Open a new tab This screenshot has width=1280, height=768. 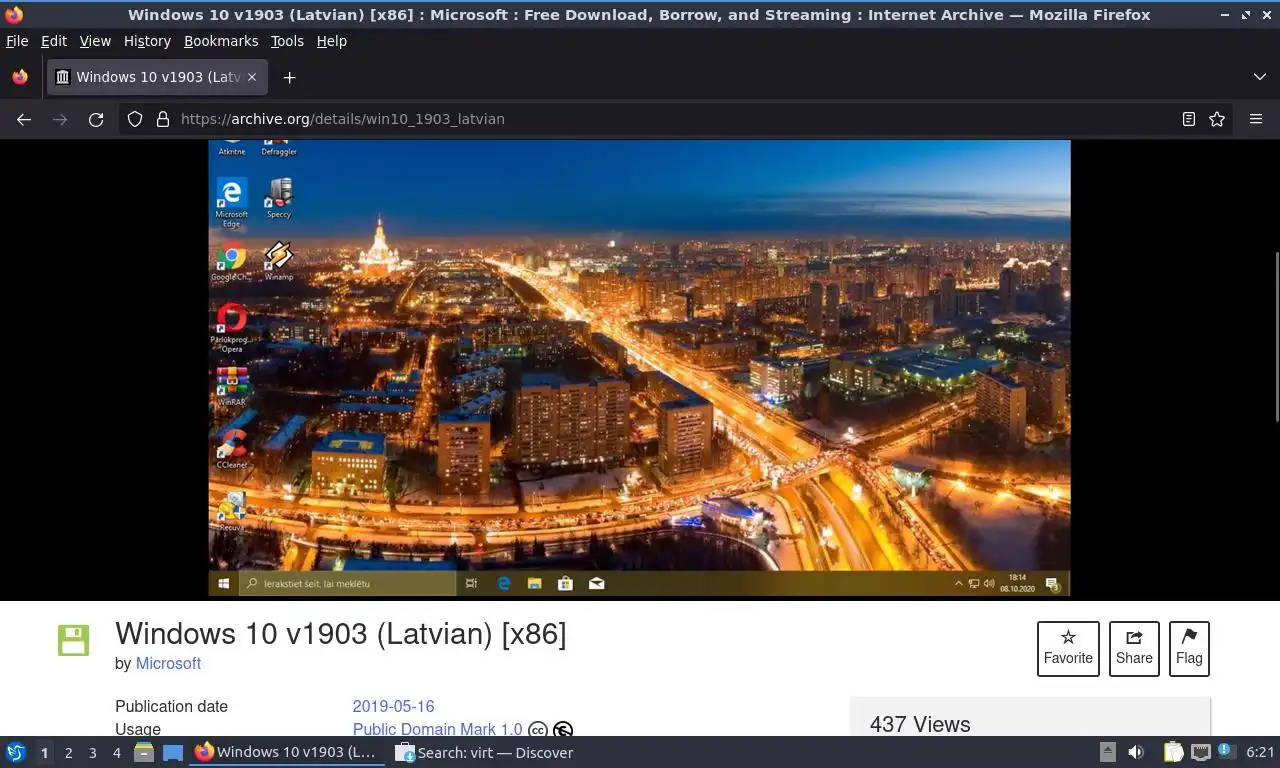289,77
